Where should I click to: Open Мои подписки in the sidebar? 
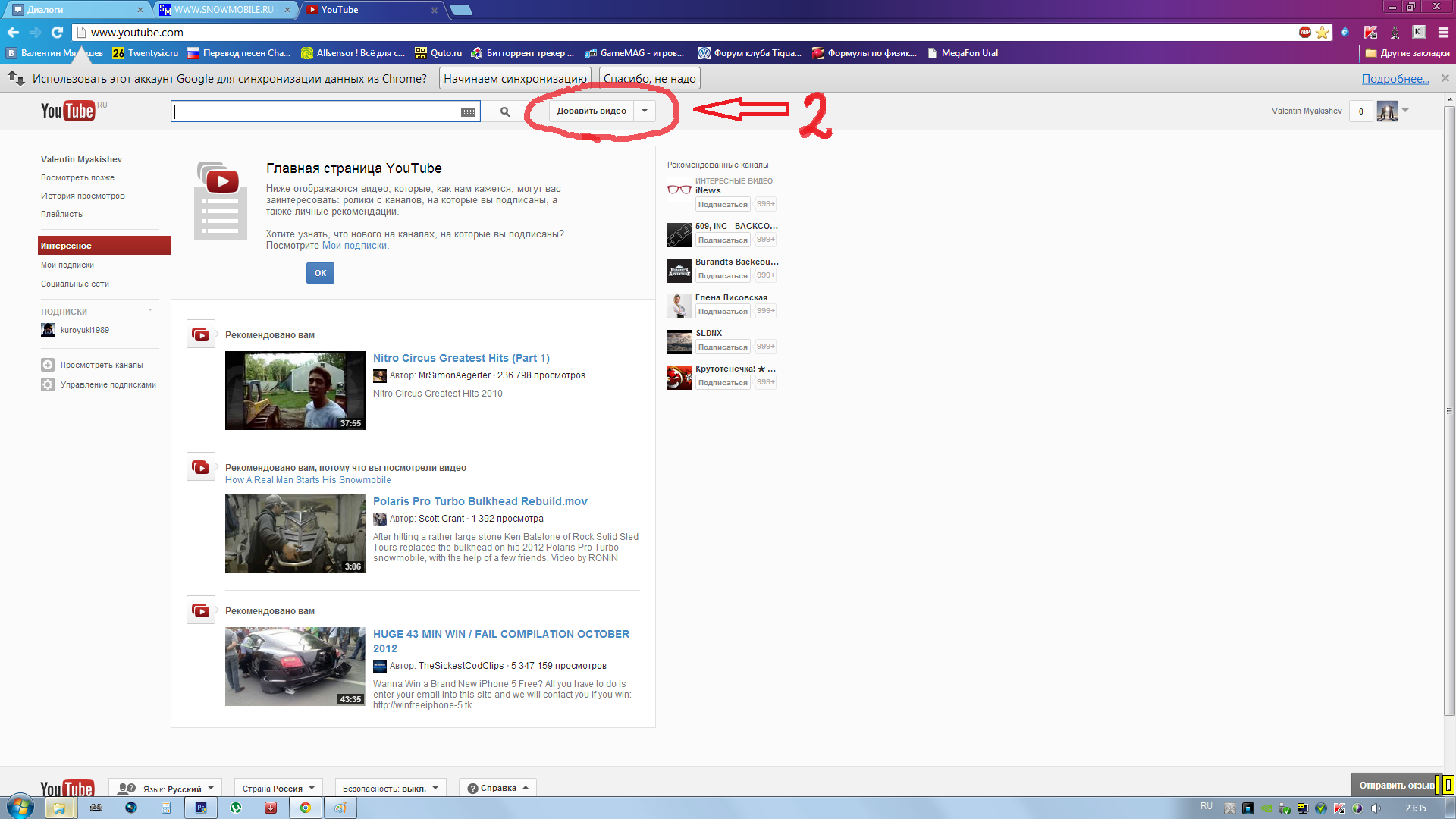click(67, 265)
